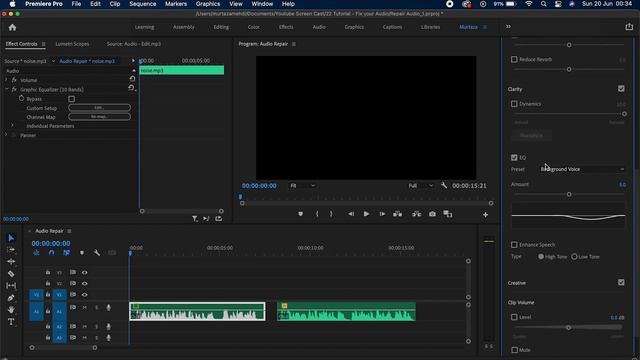Switch to Editing workspace
The height and width of the screenshot is (360, 640).
[221, 27]
